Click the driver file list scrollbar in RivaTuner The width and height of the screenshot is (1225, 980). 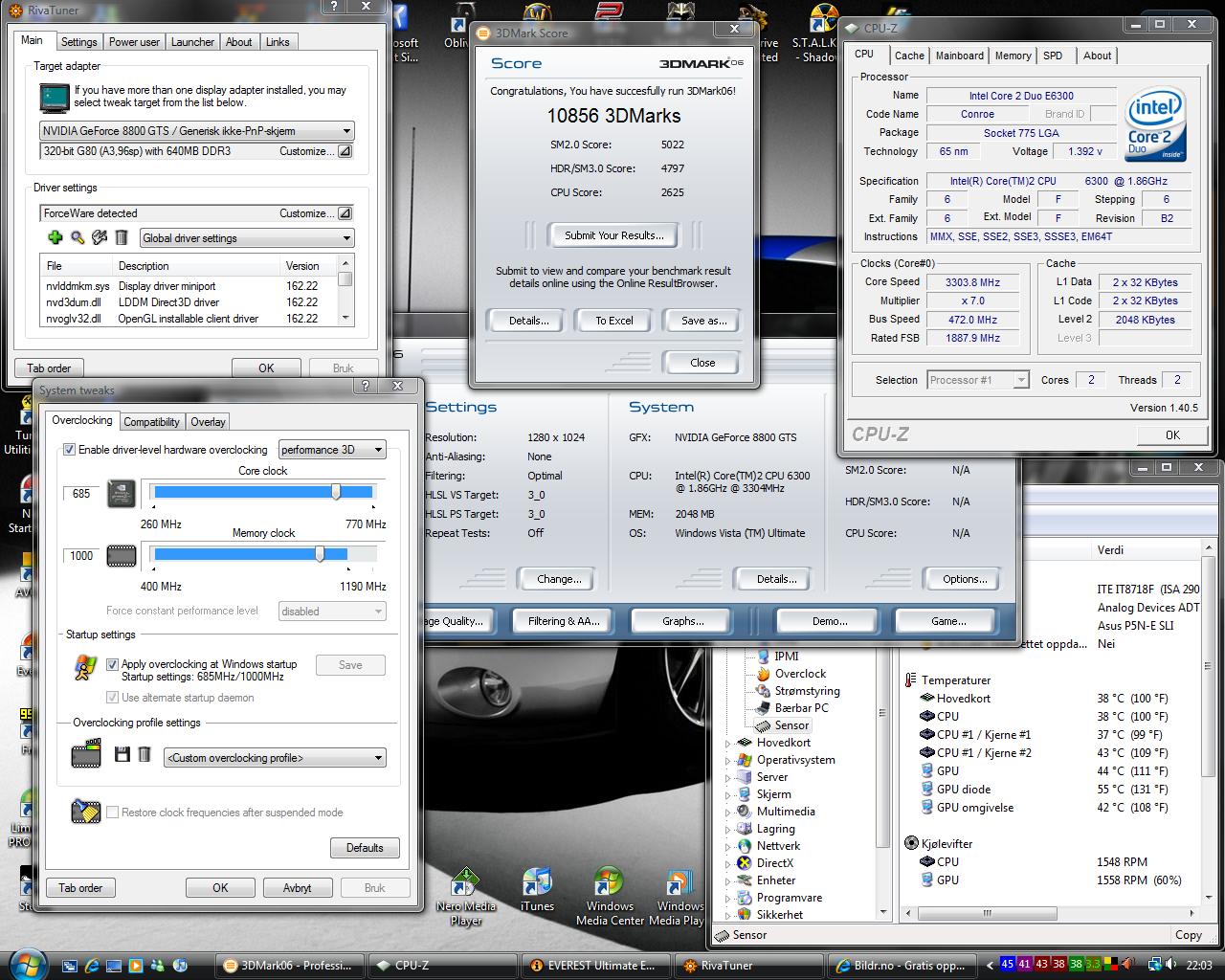[x=345, y=291]
